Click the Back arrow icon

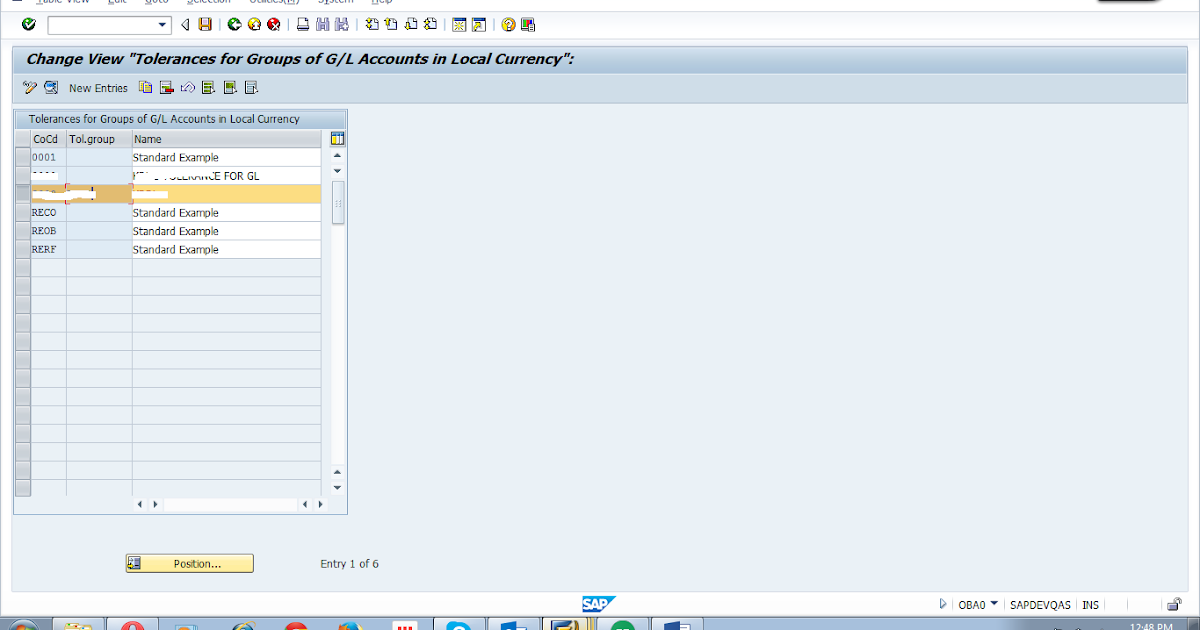click(x=186, y=23)
